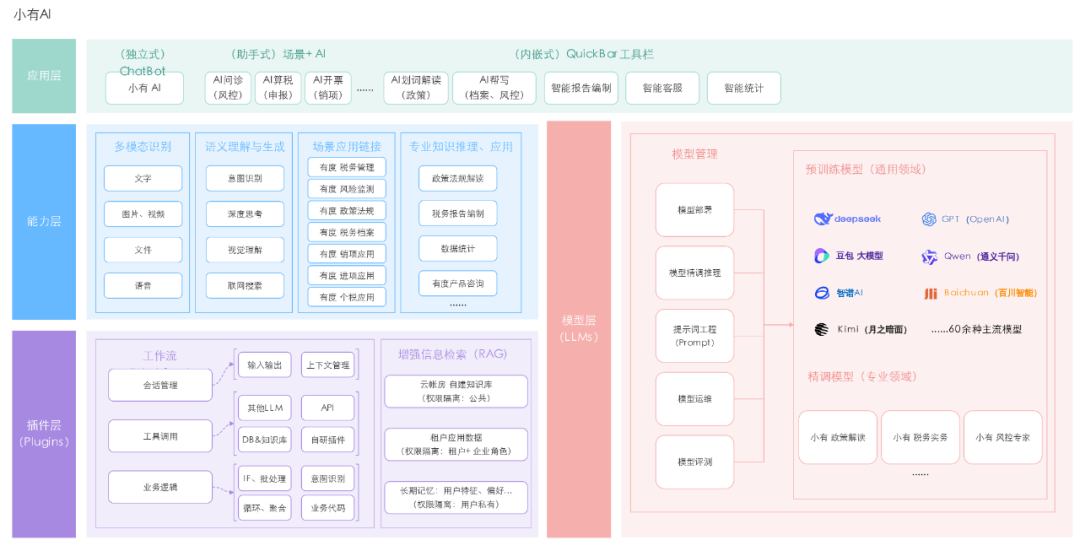Click the 长期记忆 用户私有 box

click(456, 497)
